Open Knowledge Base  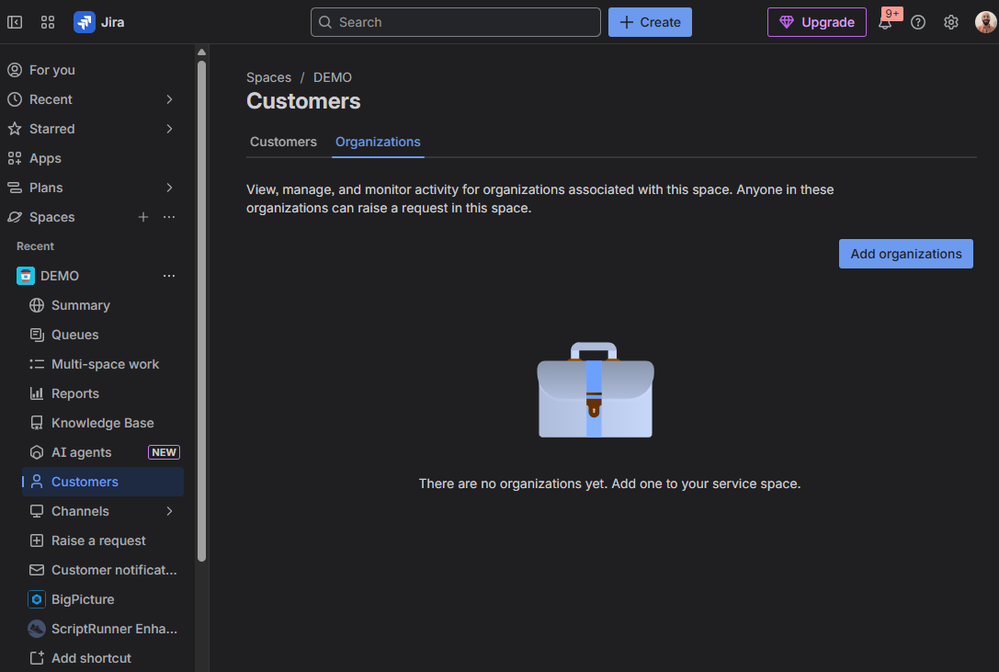pyautogui.click(x=103, y=423)
